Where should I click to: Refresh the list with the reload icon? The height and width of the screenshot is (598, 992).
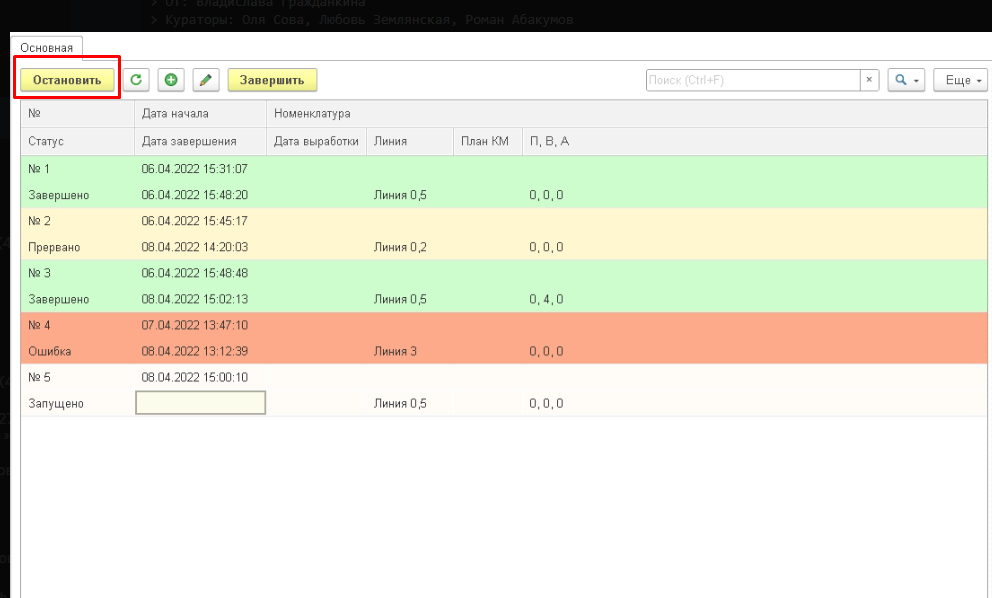136,80
